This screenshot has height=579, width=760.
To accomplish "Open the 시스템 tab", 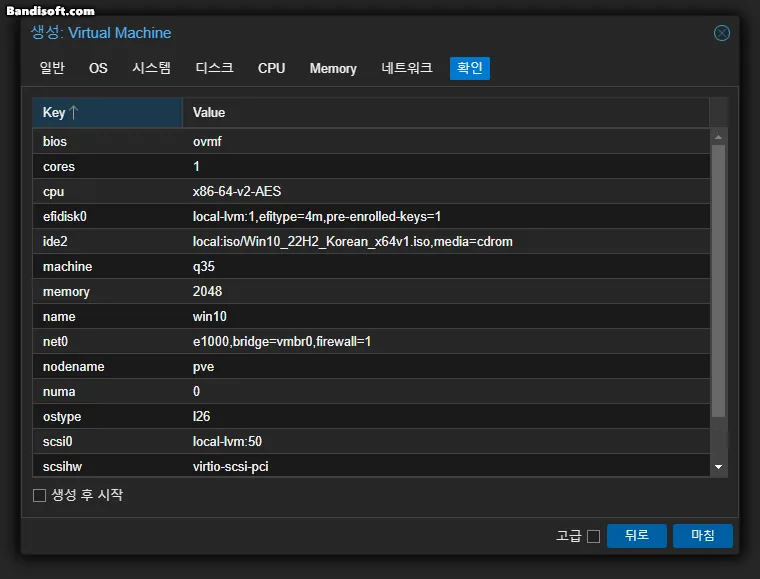I will coord(151,68).
